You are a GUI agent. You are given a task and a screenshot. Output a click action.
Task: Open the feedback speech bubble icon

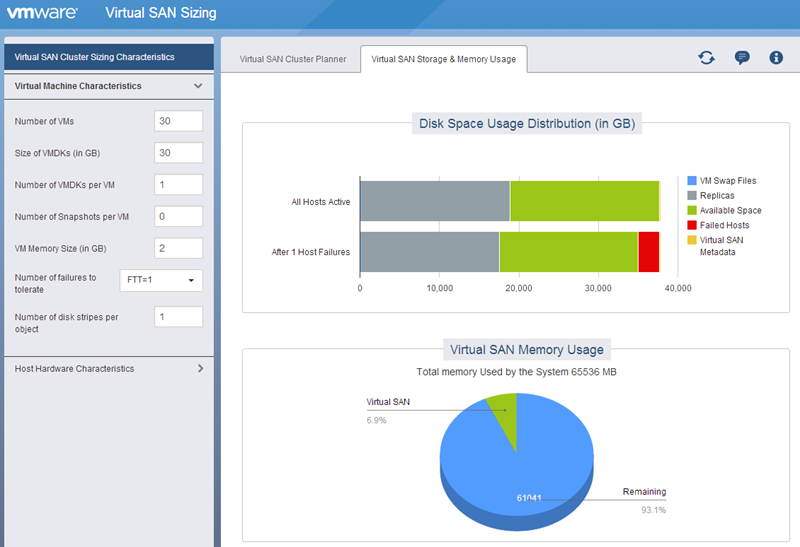pyautogui.click(x=742, y=58)
